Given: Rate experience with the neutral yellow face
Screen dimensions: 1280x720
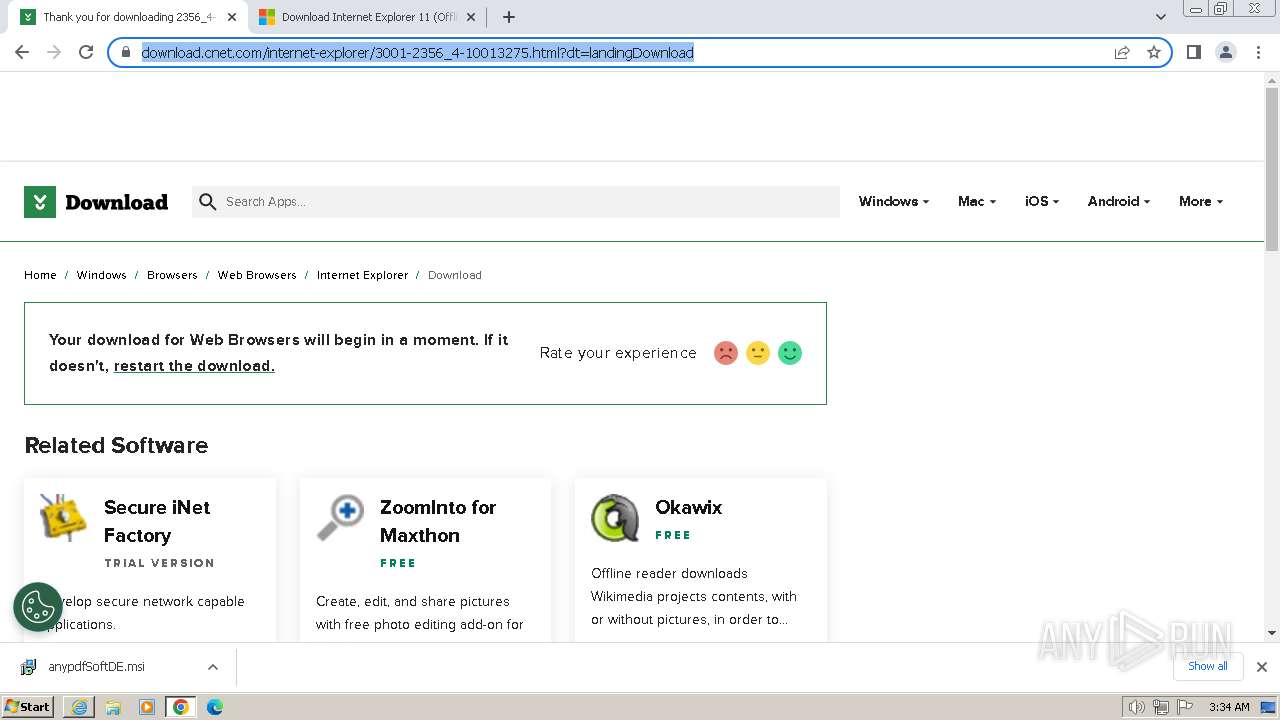Looking at the screenshot, I should coord(758,353).
